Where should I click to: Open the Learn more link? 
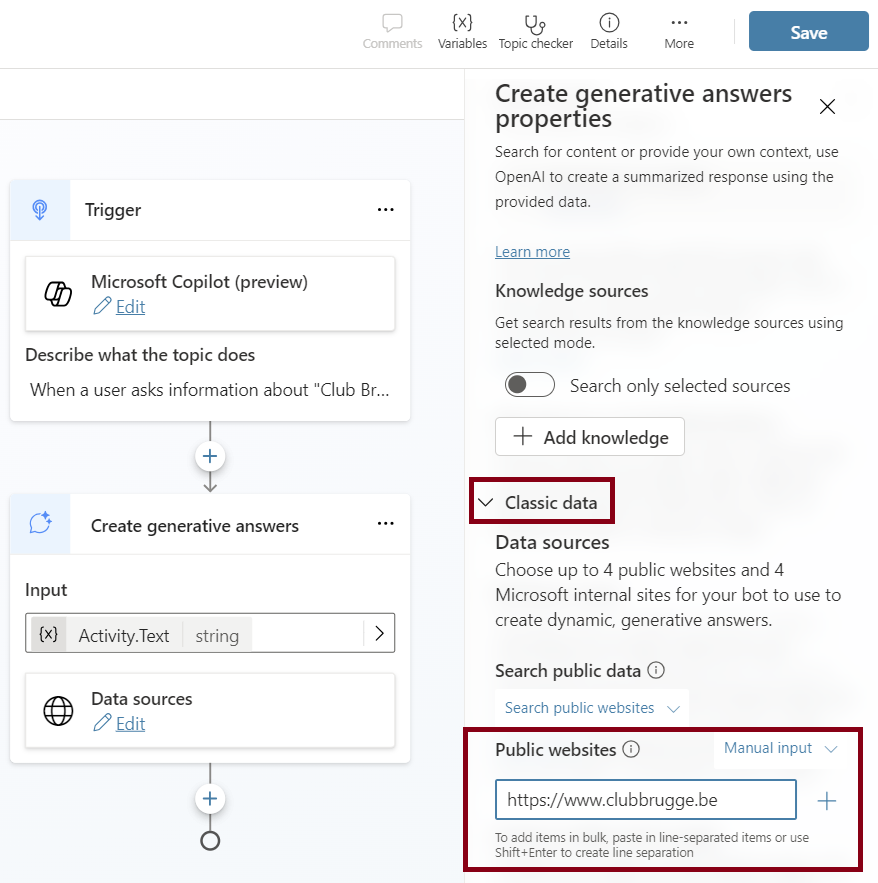tap(532, 252)
